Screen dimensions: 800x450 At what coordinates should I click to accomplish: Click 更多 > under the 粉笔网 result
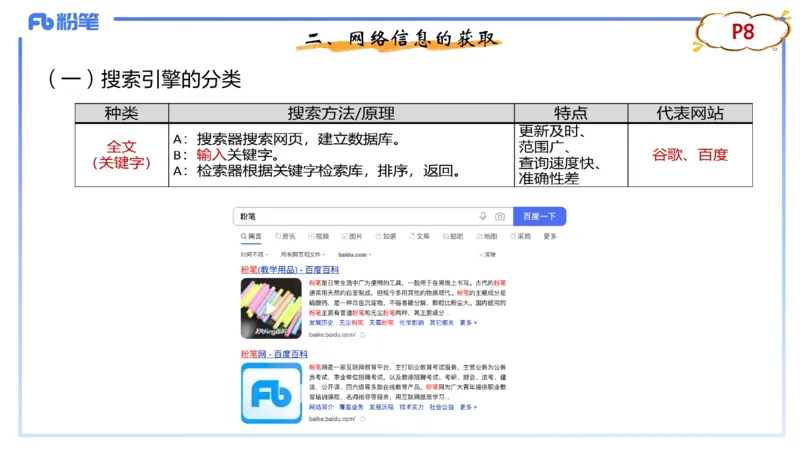coord(468,407)
